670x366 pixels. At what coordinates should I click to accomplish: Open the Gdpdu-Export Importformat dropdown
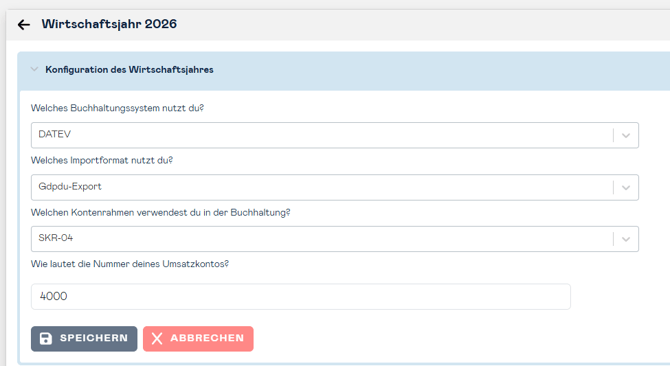[x=335, y=187]
